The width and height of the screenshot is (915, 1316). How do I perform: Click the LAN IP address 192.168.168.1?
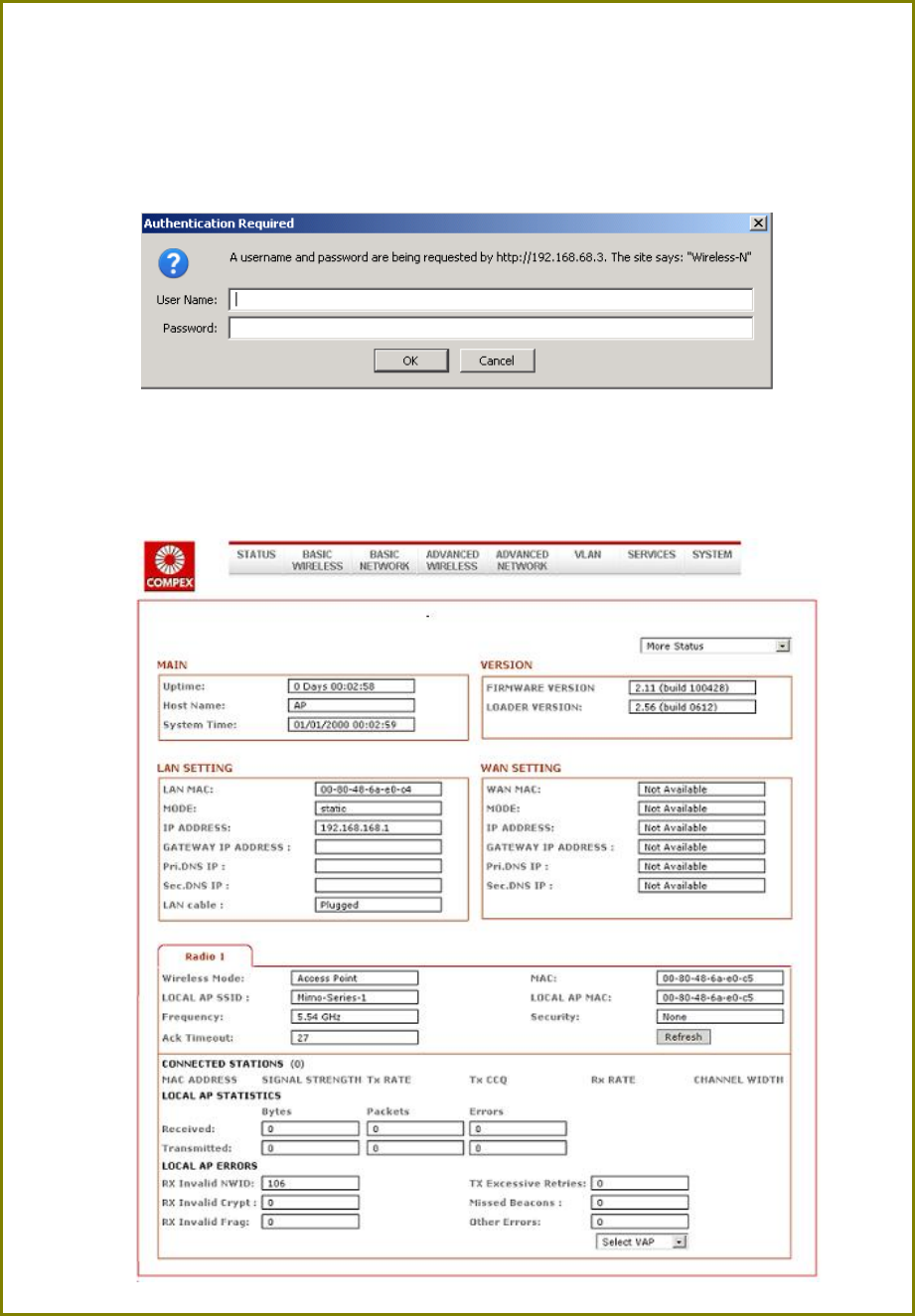tap(379, 827)
